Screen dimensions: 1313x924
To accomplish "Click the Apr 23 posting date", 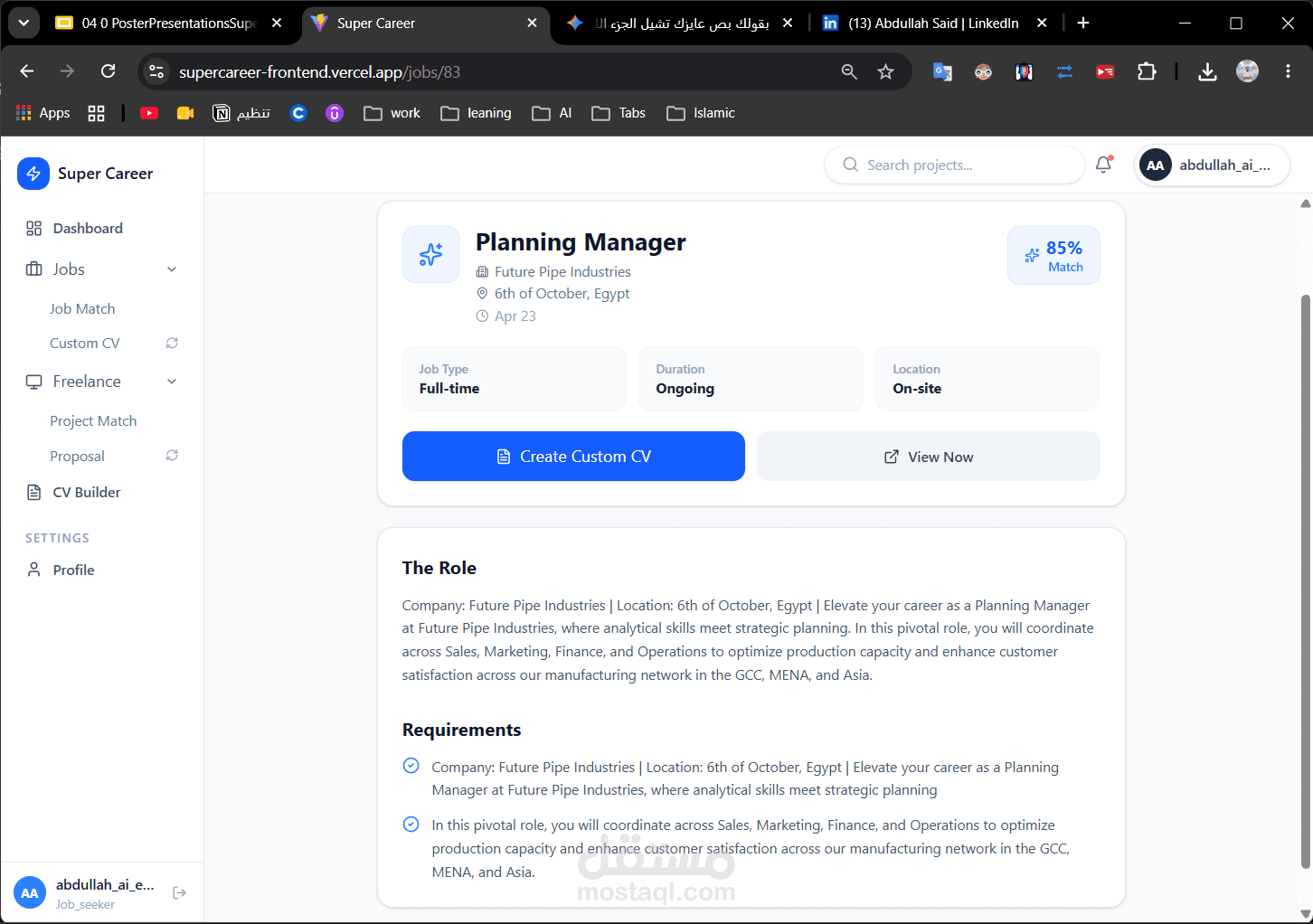I will click(x=515, y=316).
